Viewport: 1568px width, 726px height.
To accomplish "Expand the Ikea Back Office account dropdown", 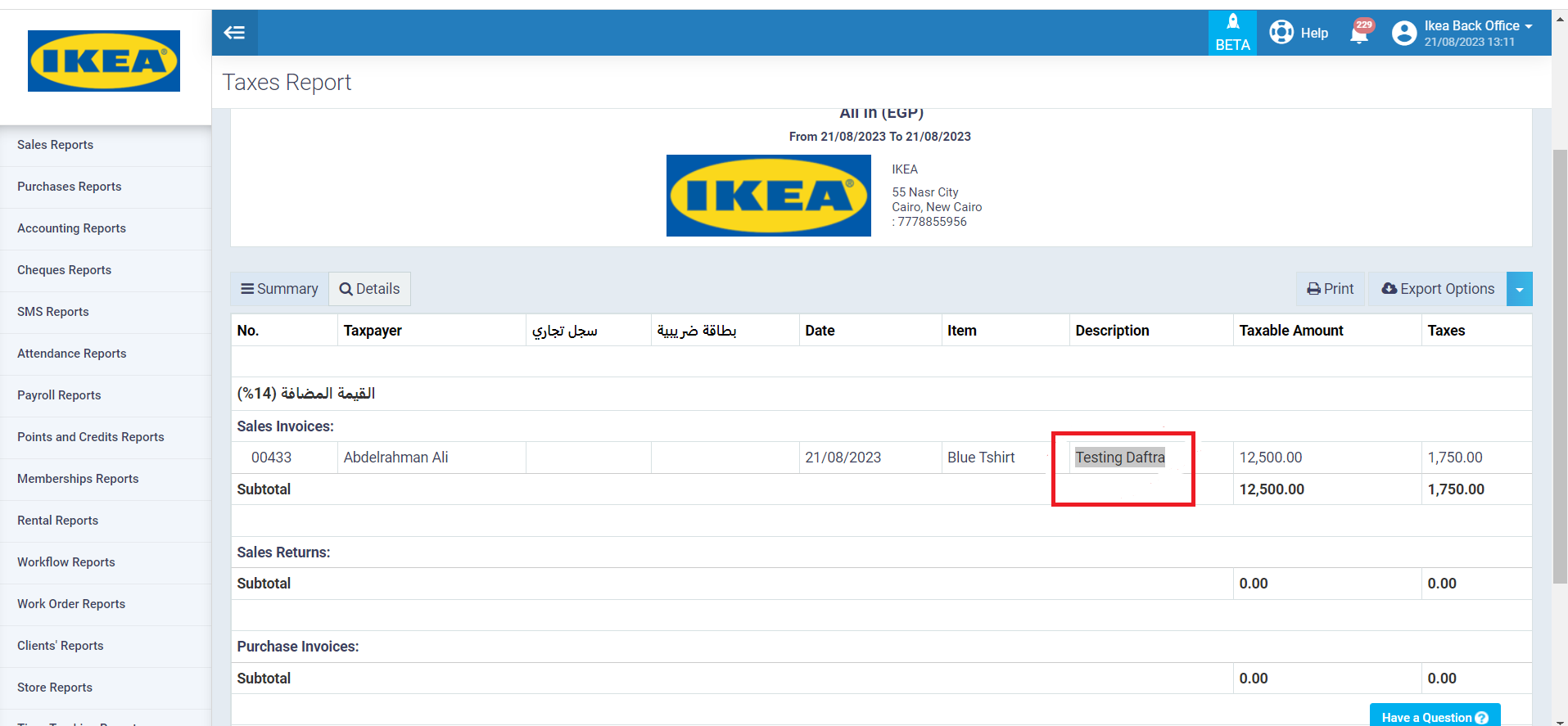I will coord(1478,33).
